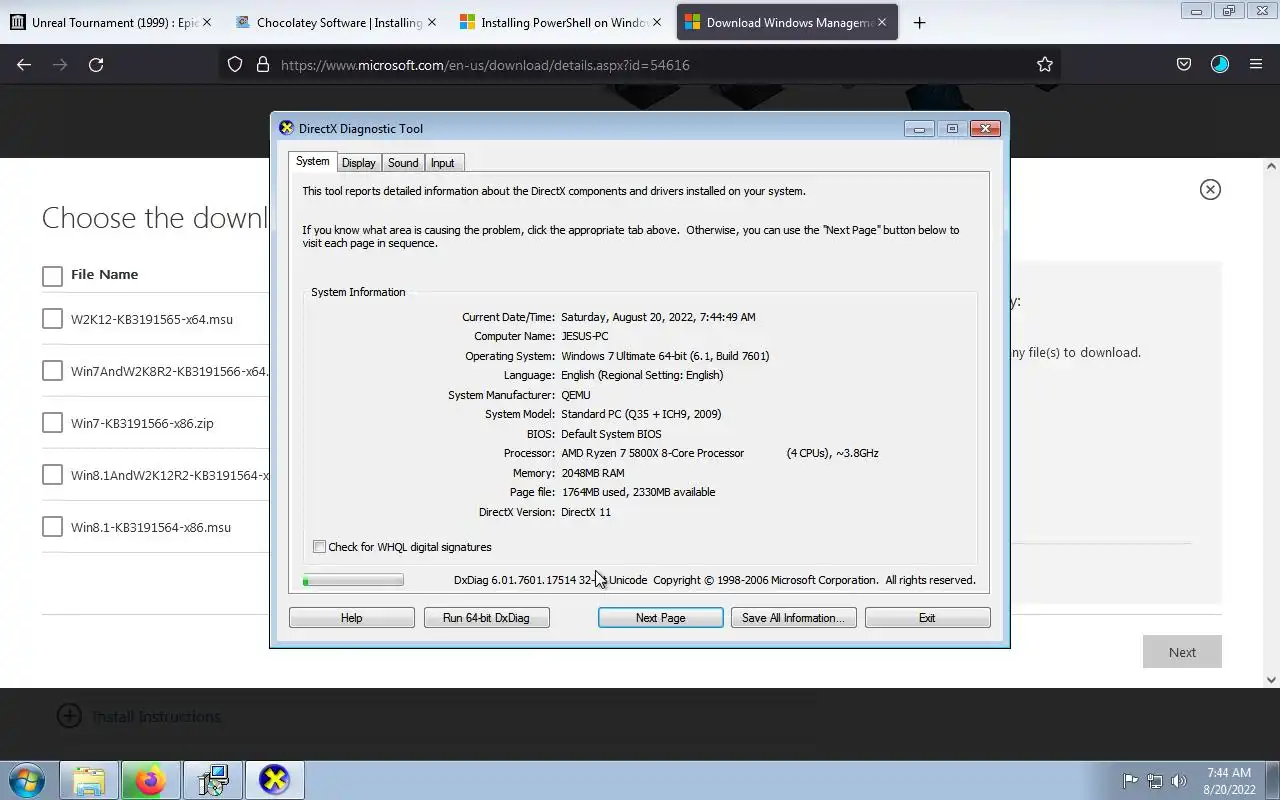Check the Win8.1-KB3191564-x86.msu file
1280x800 pixels.
tap(52, 527)
